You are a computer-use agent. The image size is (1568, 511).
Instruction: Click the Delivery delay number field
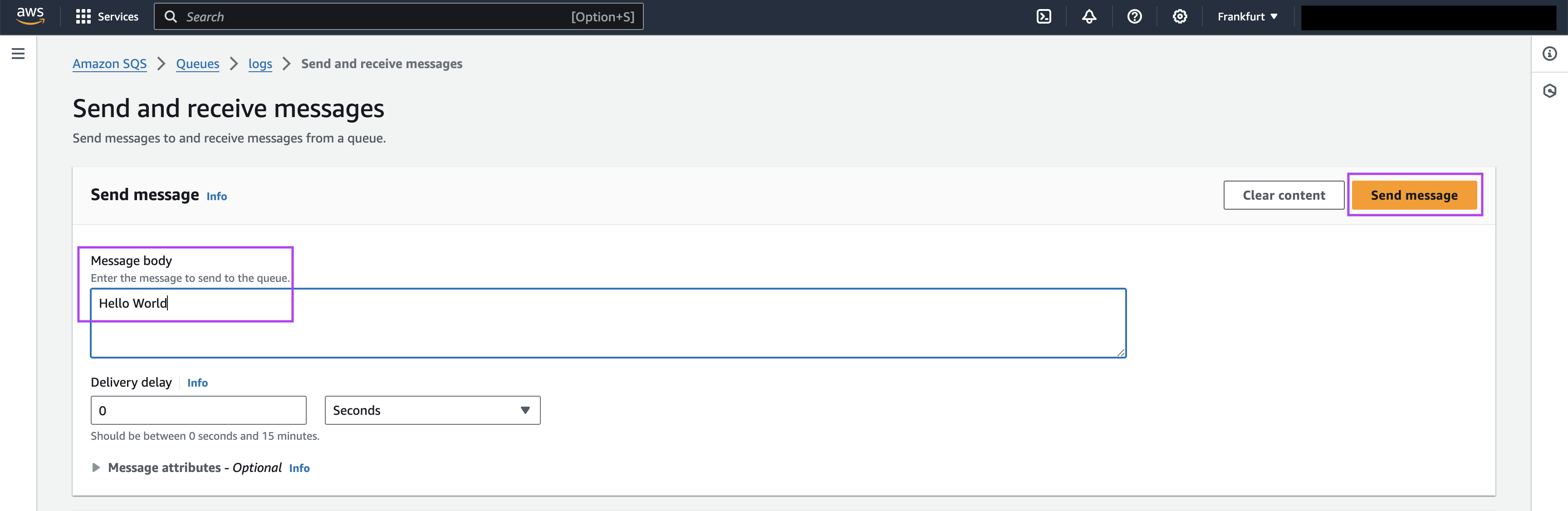(198, 411)
